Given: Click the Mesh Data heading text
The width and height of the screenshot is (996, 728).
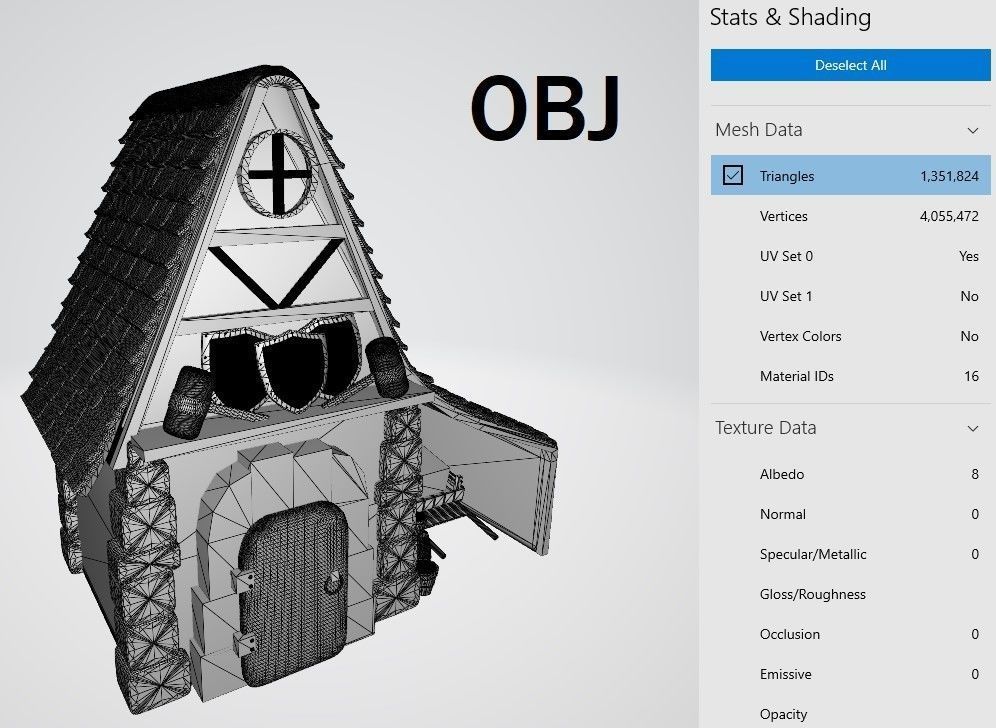Looking at the screenshot, I should [x=758, y=130].
